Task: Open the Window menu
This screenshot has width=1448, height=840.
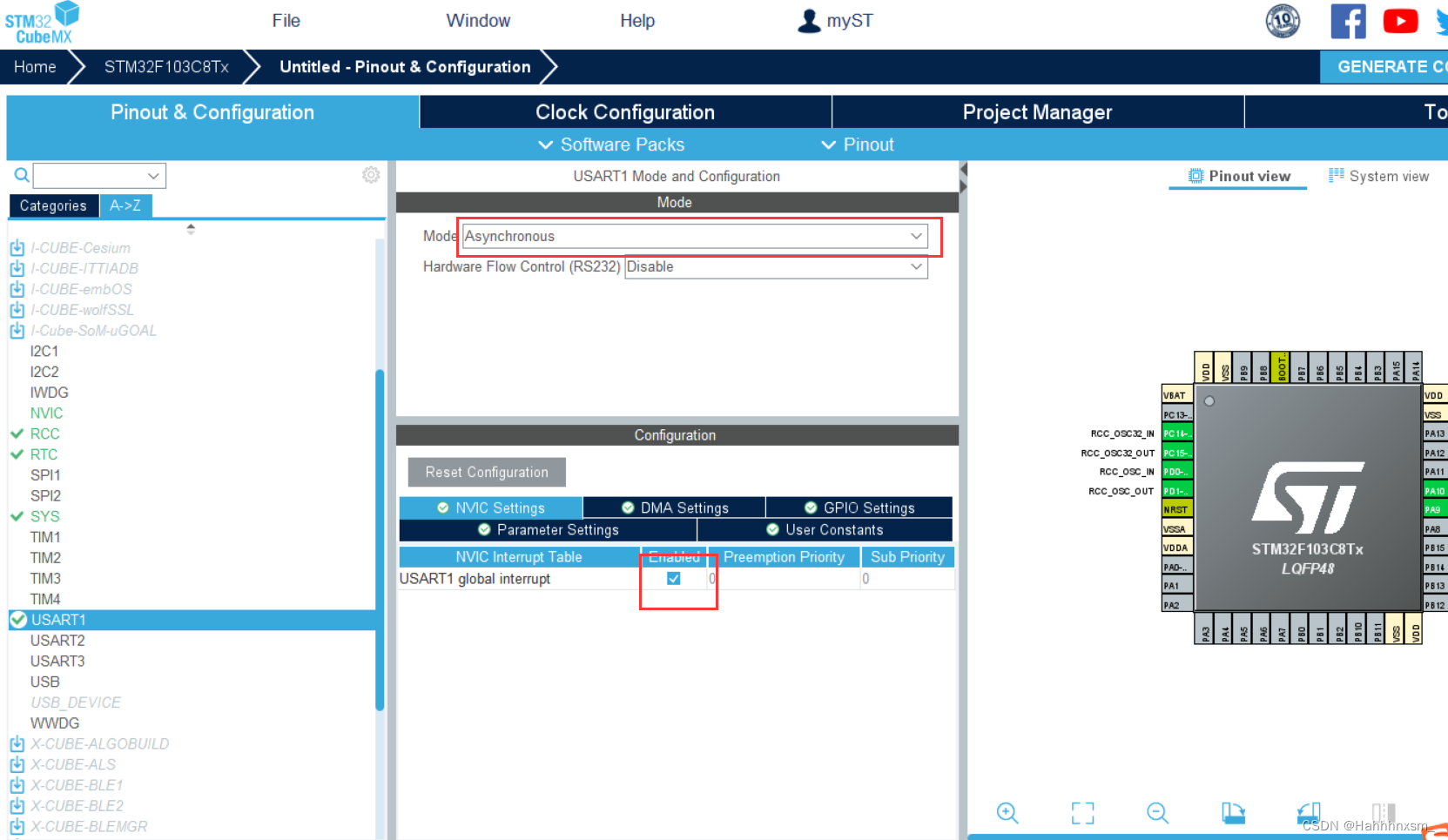Action: point(478,21)
